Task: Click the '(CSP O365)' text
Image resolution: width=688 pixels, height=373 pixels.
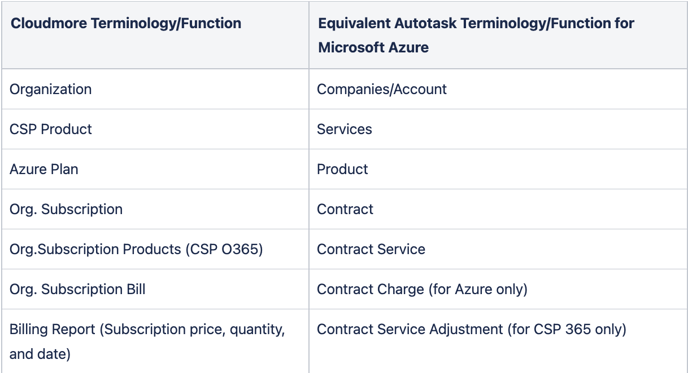Action: (x=224, y=249)
